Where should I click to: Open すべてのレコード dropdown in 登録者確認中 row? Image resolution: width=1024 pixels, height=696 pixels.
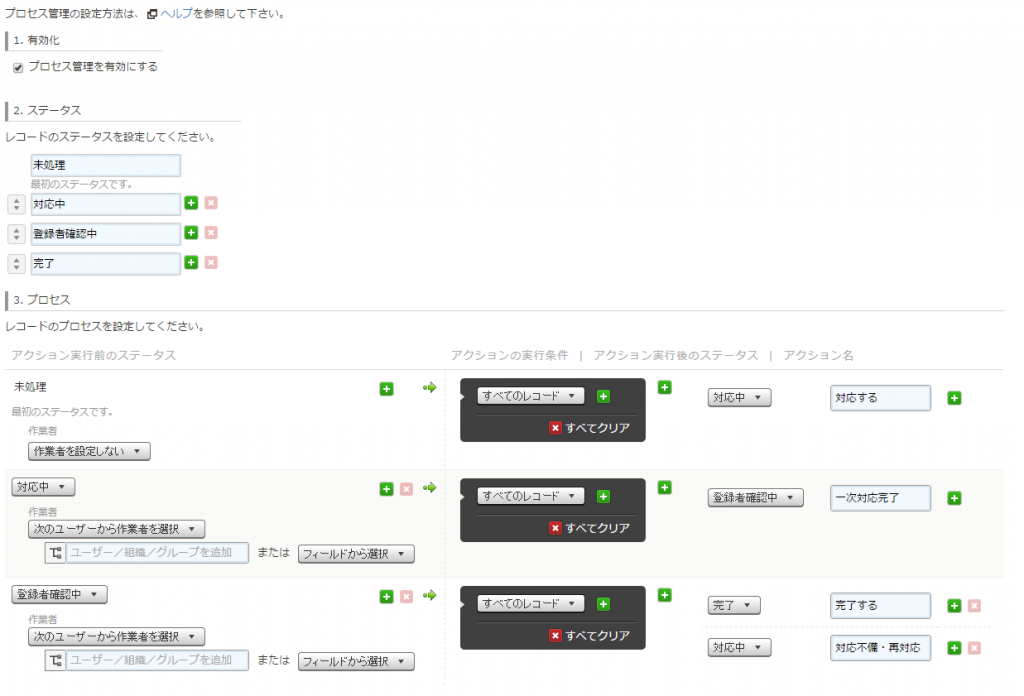pos(530,604)
